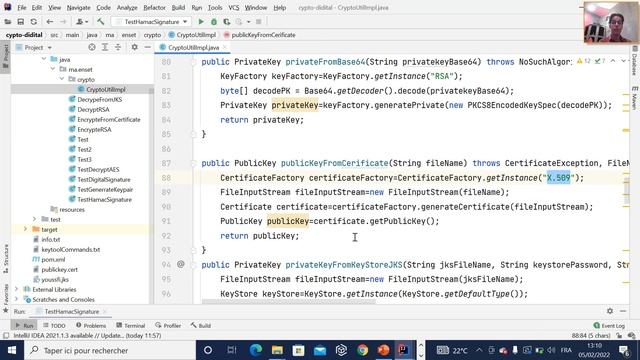
Task: Hide the Run tool window
Action: click(x=623, y=311)
